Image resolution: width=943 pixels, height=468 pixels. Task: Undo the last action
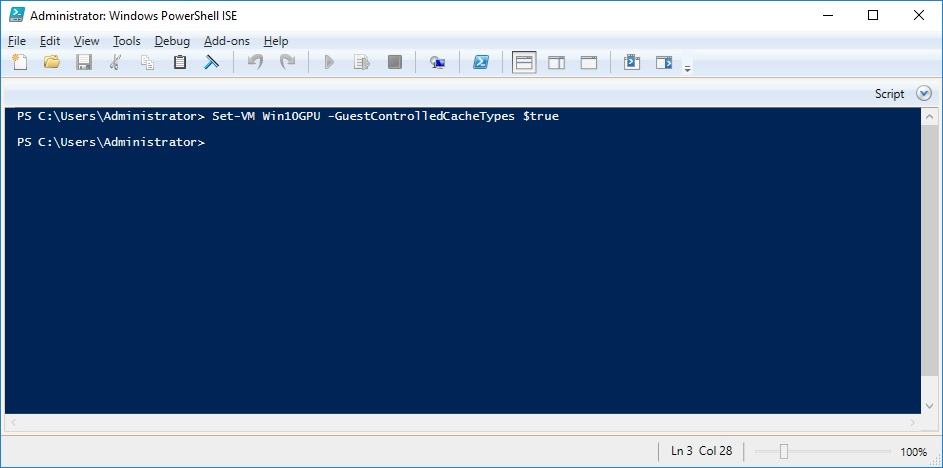[256, 62]
